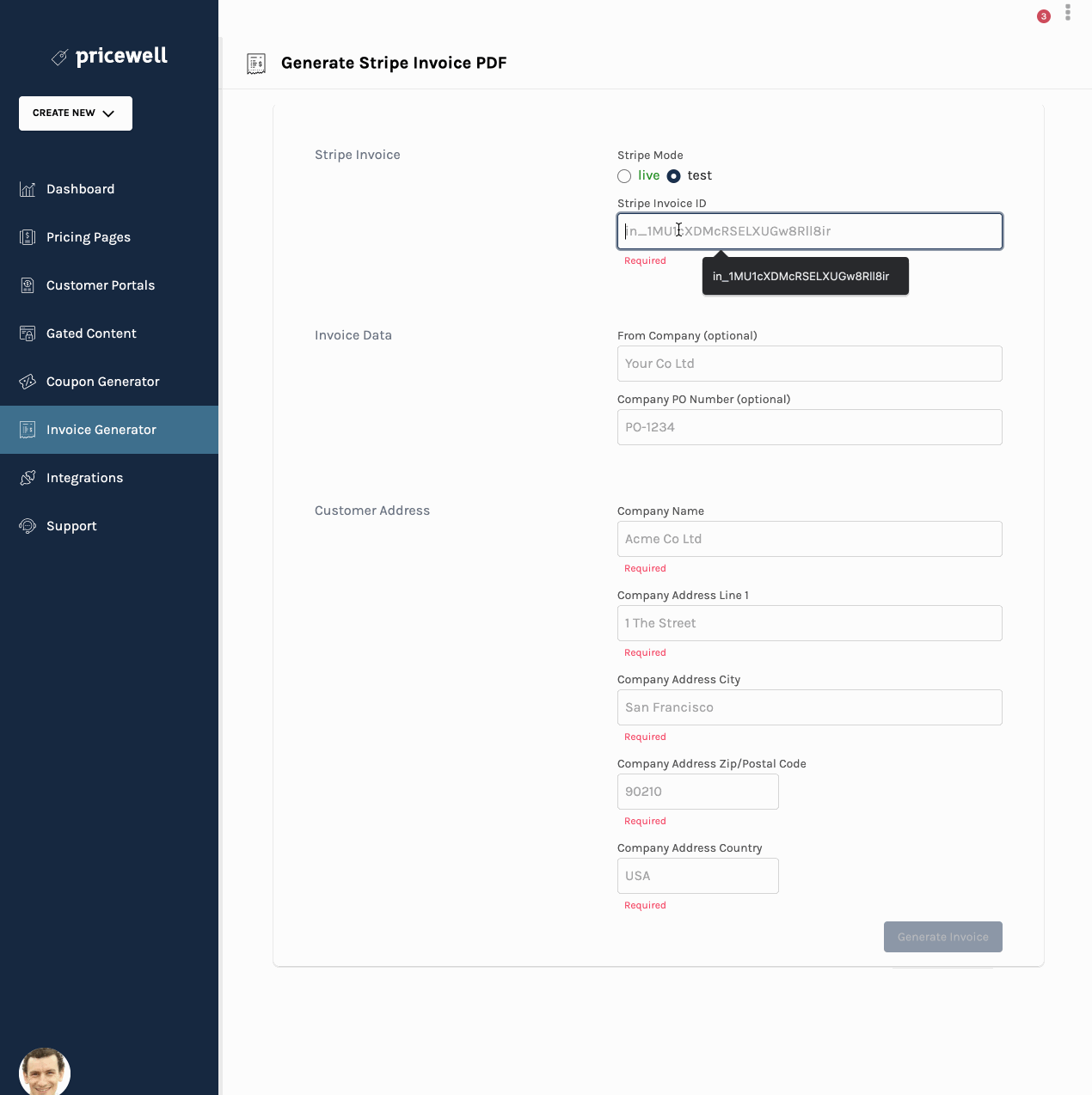1092x1095 pixels.
Task: Click the pricewell logo
Action: (109, 56)
